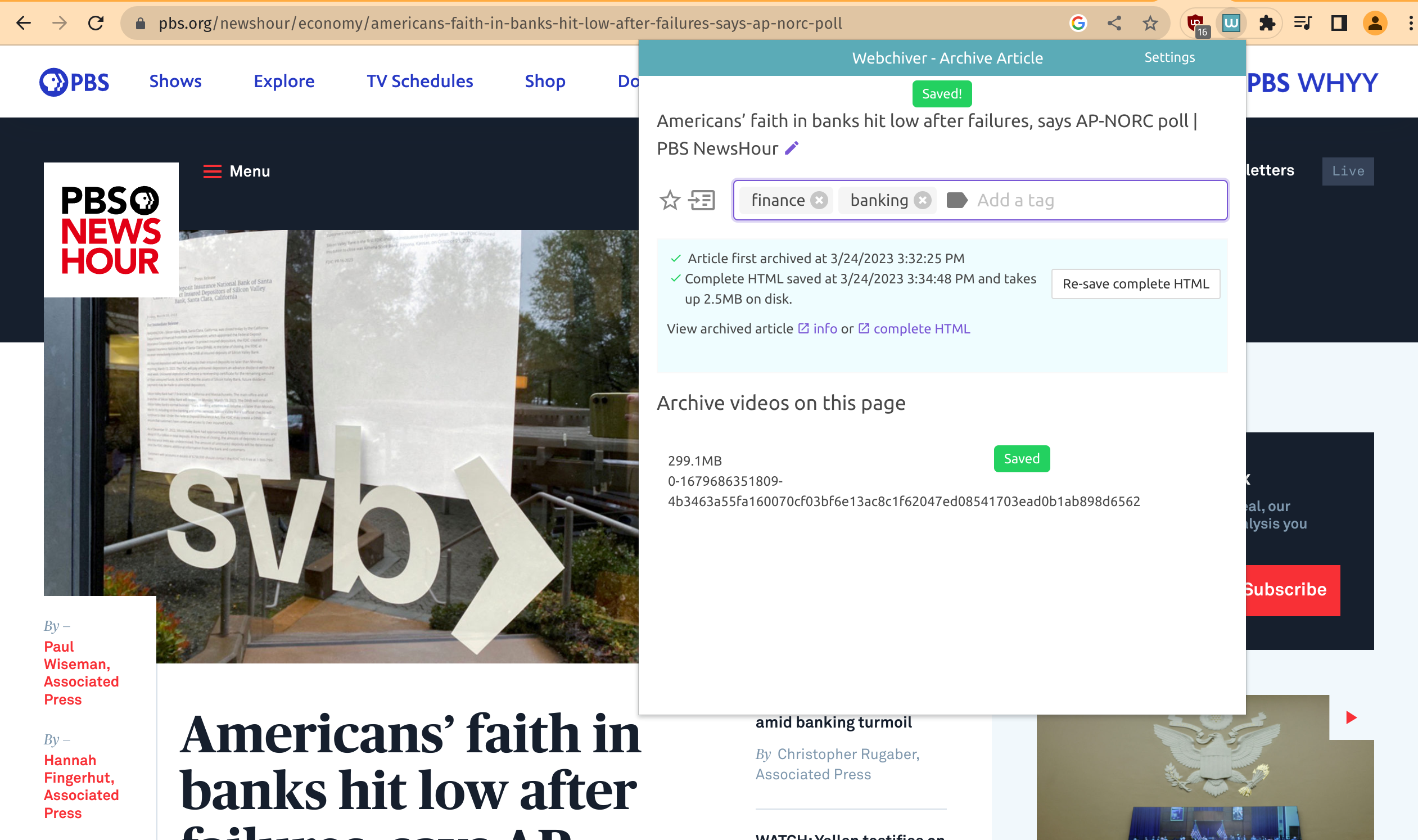This screenshot has height=840, width=1418.
Task: Reload the page
Action: tap(96, 23)
